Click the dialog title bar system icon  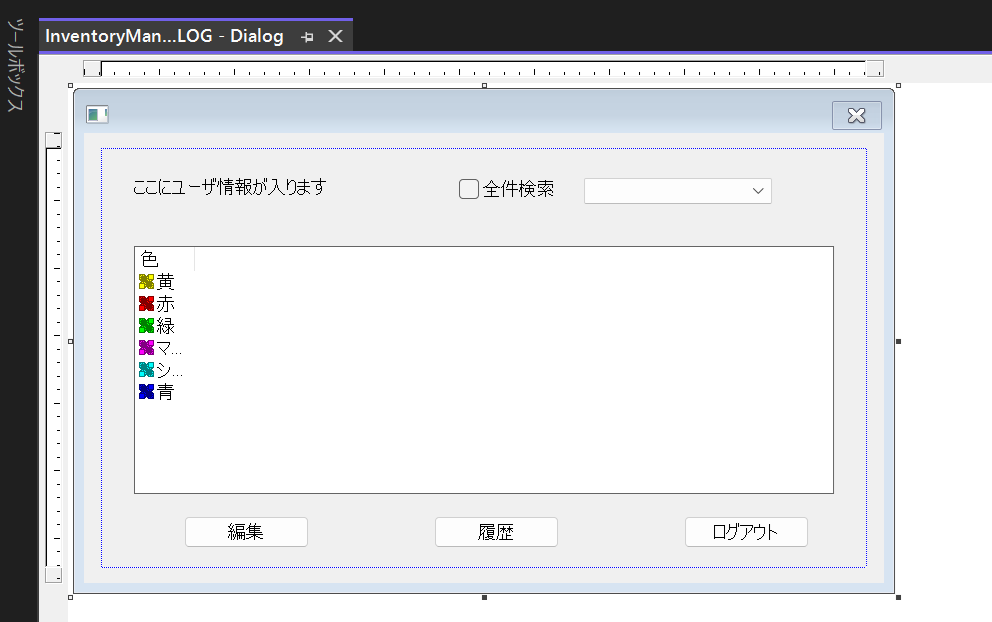(97, 115)
